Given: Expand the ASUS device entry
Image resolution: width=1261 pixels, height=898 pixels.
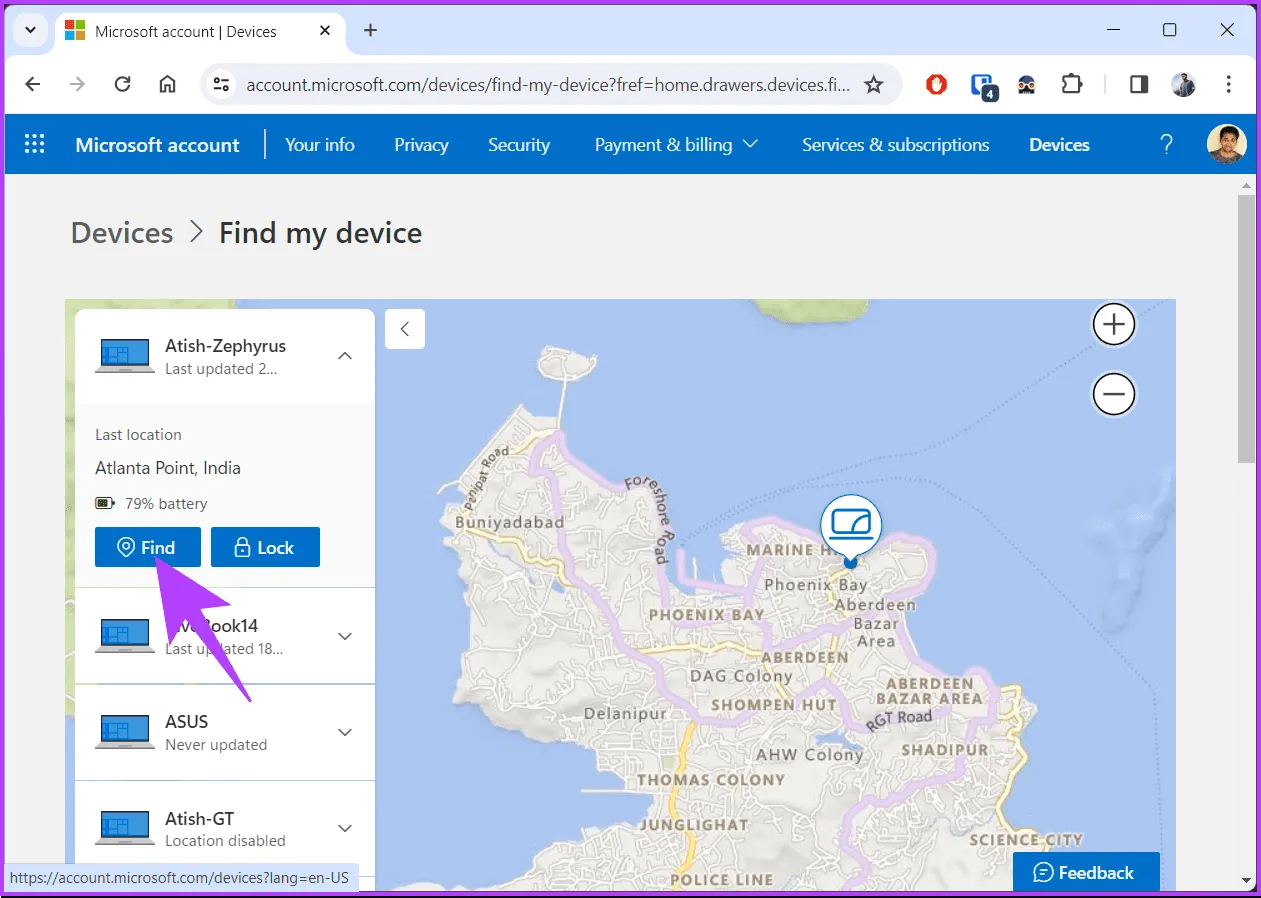Looking at the screenshot, I should [345, 732].
